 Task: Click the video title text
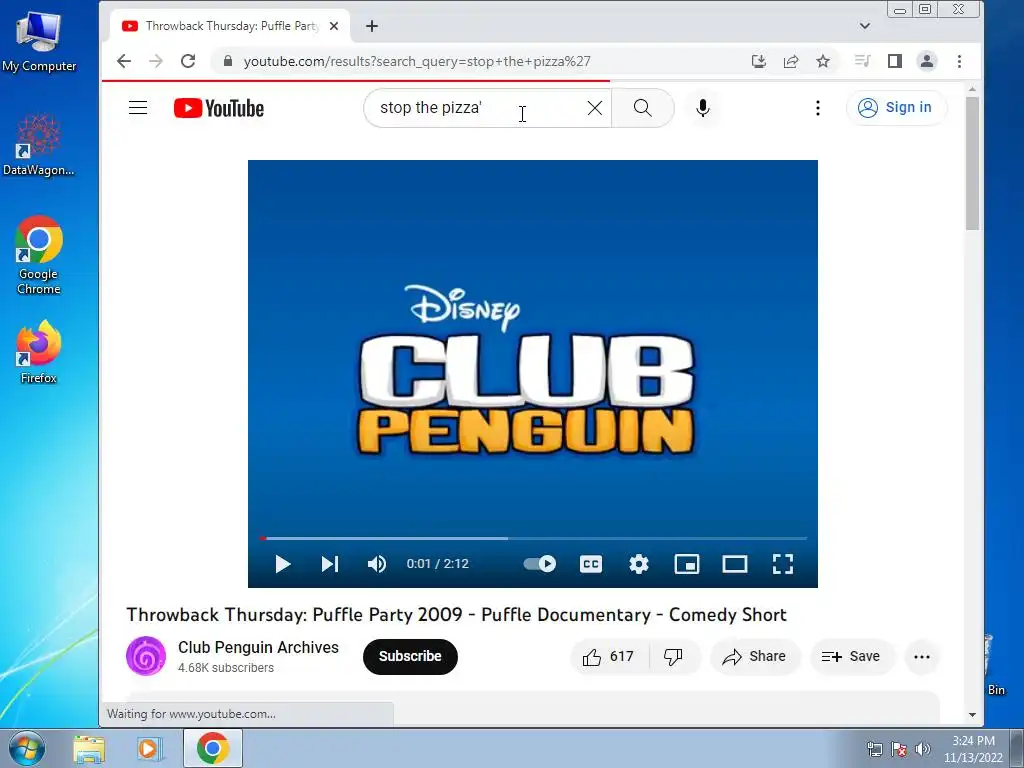456,615
